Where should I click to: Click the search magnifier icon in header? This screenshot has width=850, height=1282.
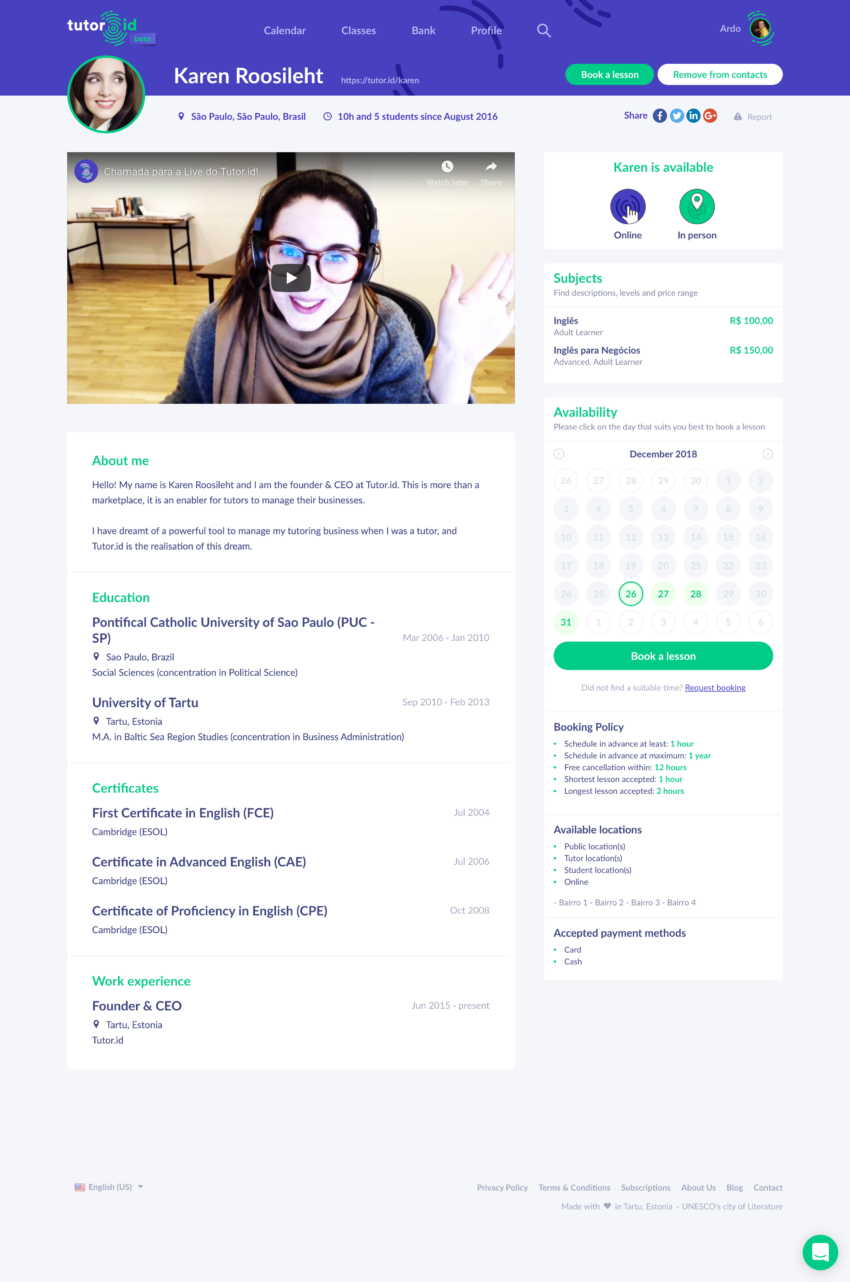click(x=544, y=31)
